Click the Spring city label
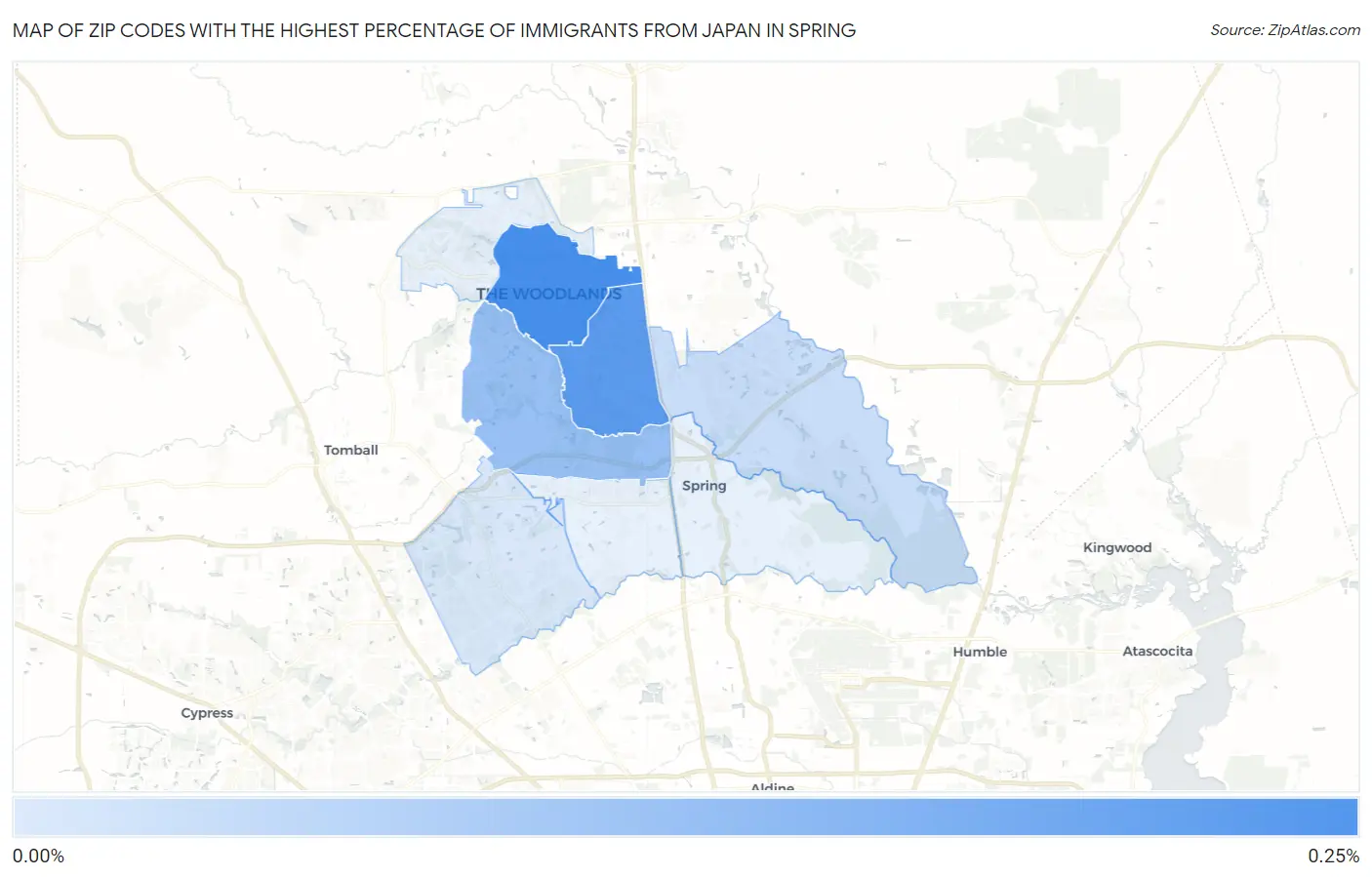Viewport: 1372px width, 877px height. (704, 486)
